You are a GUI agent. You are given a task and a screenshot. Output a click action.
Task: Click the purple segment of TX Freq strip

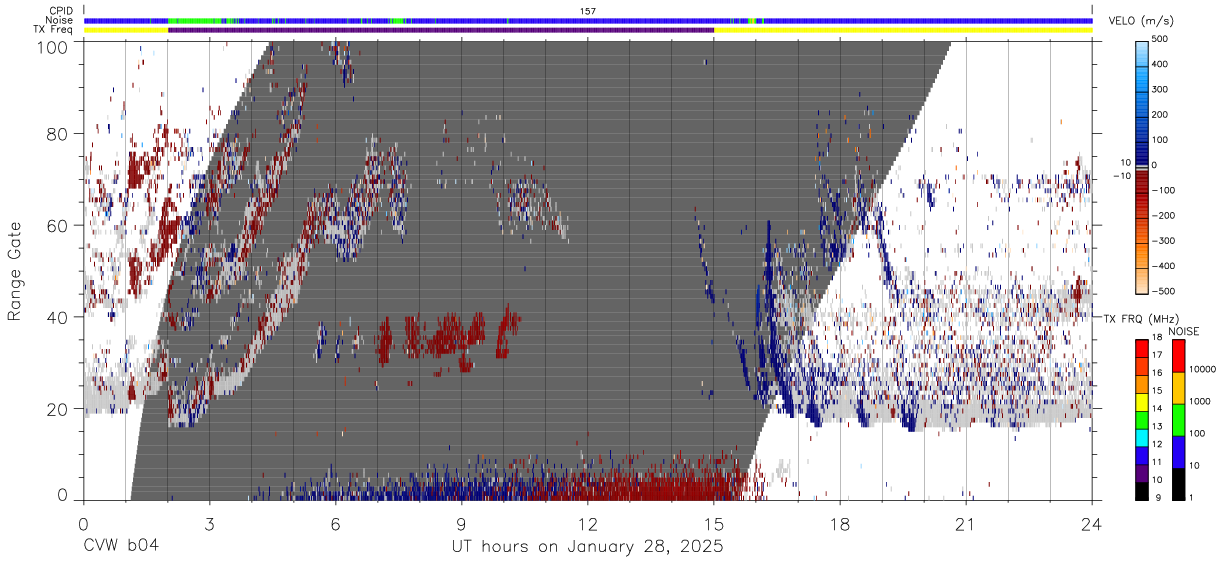(441, 30)
